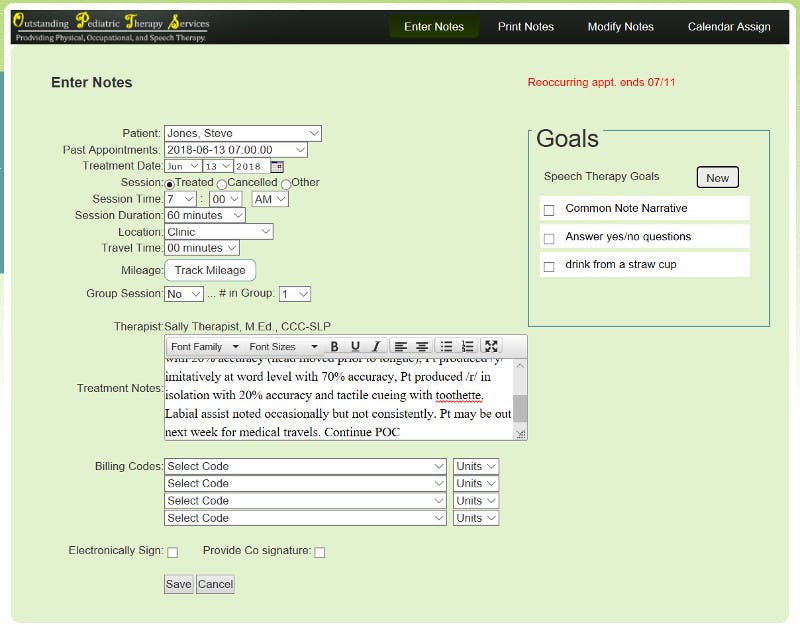Open the treatment day dropdown 13
The width and height of the screenshot is (800, 625).
click(x=218, y=166)
